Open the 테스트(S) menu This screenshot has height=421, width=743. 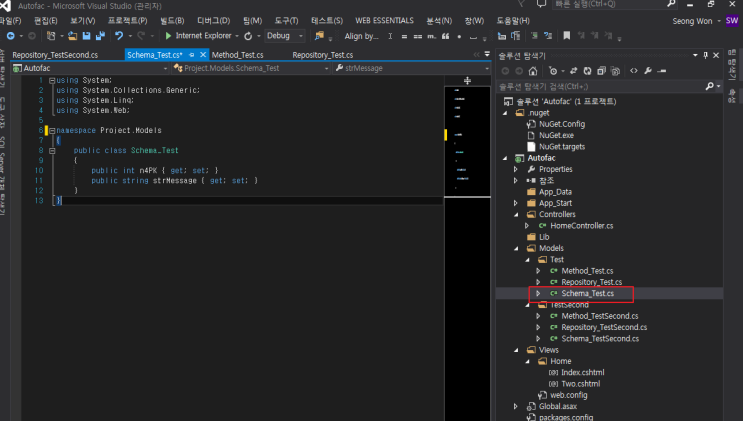pos(327,21)
